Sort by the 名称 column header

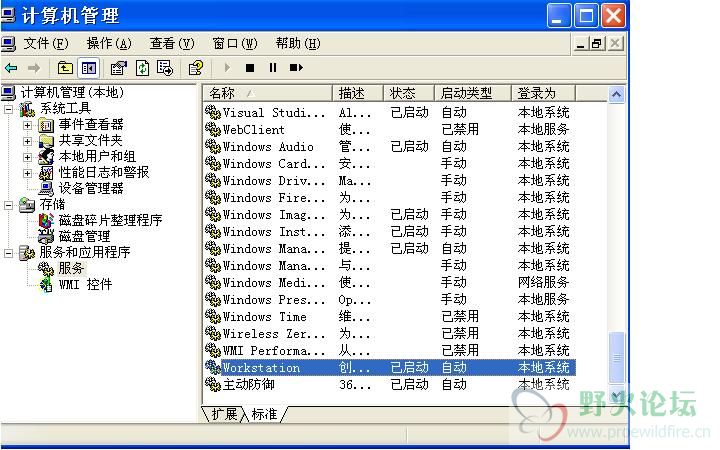267,93
